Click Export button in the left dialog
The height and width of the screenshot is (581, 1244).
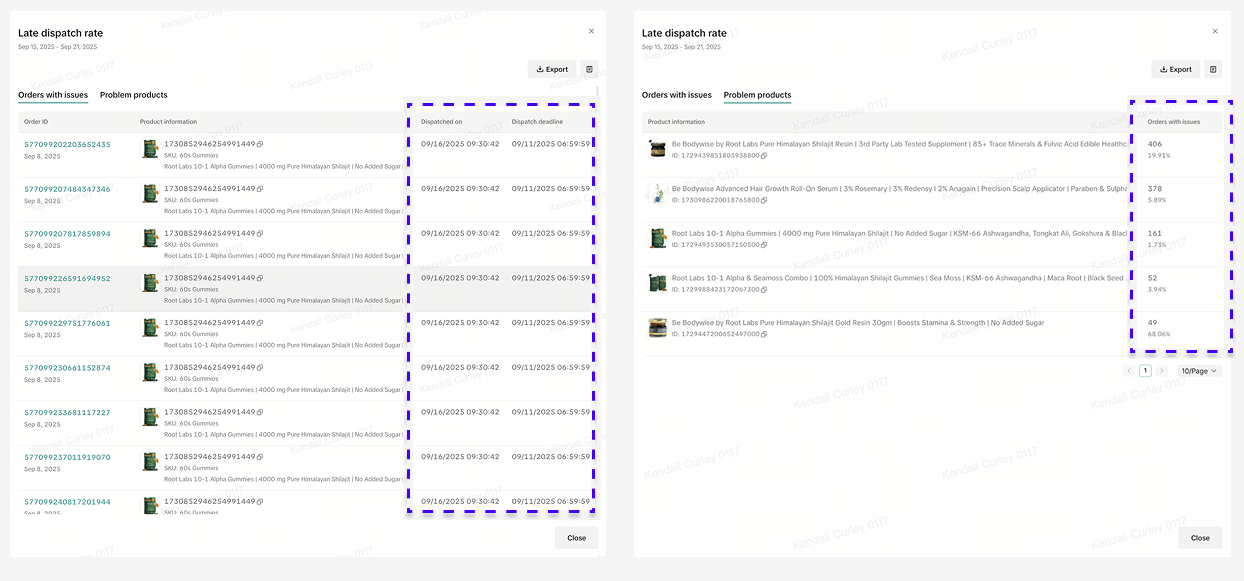(x=551, y=69)
